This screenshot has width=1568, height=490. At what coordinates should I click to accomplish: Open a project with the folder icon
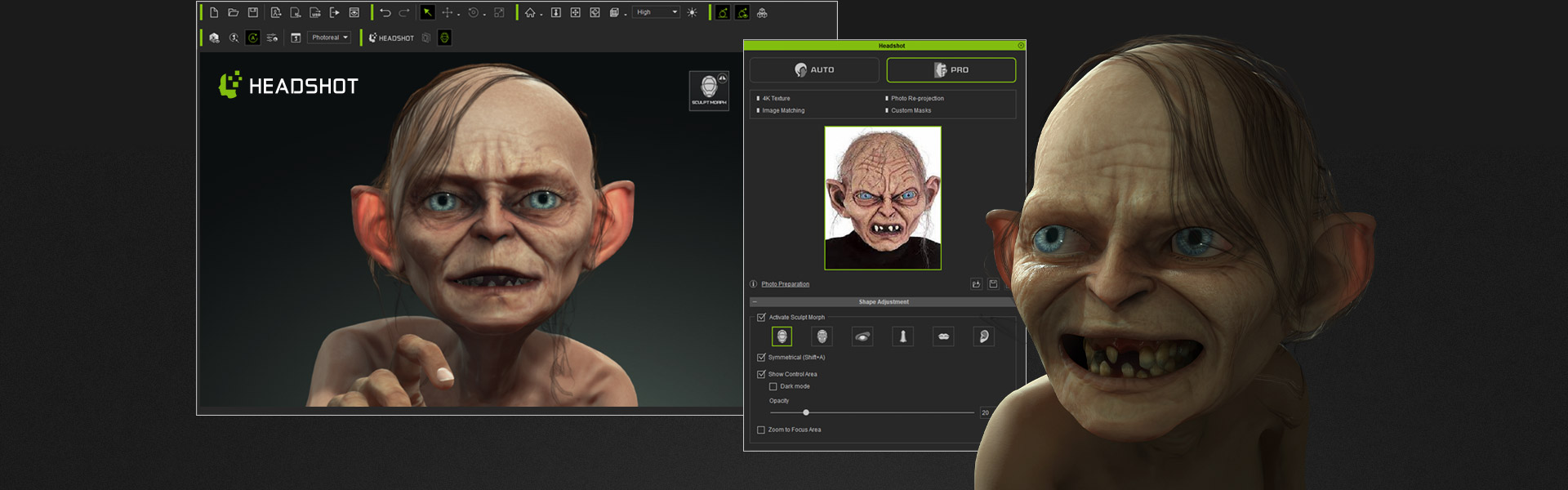pos(234,13)
